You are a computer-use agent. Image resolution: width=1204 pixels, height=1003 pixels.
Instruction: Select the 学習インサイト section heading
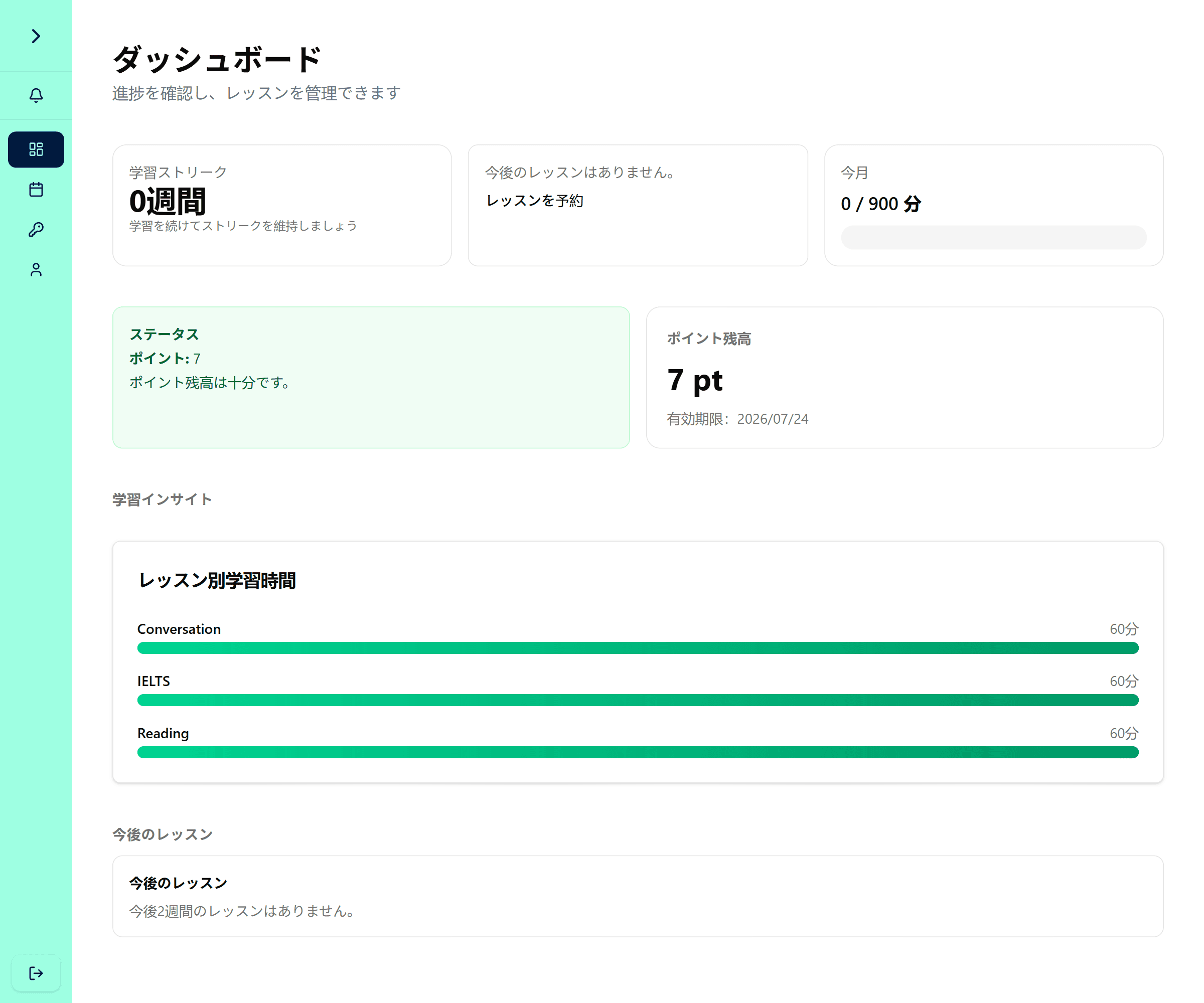pyautogui.click(x=162, y=499)
